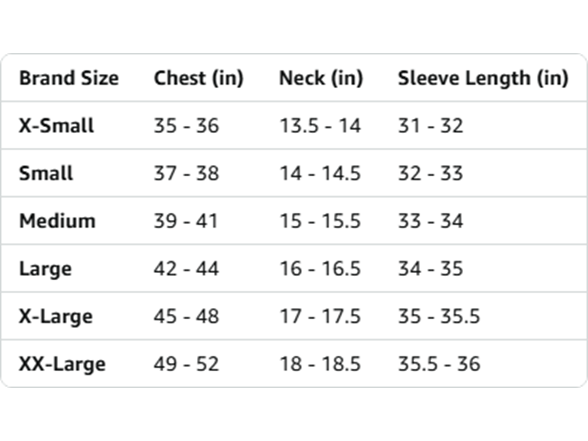The width and height of the screenshot is (588, 441).
Task: Select the Large size row label
Action: [x=45, y=269]
